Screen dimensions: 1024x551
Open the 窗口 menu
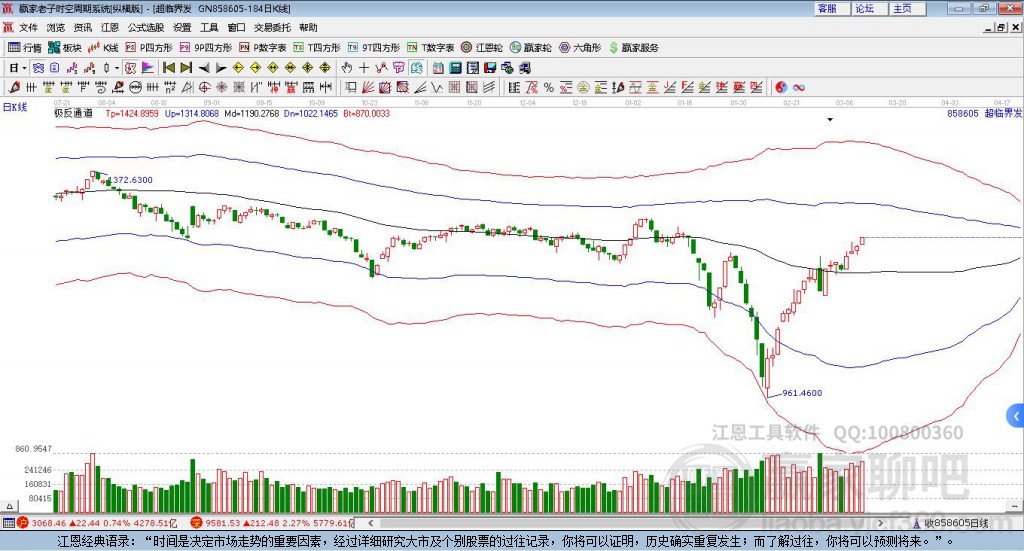236,27
